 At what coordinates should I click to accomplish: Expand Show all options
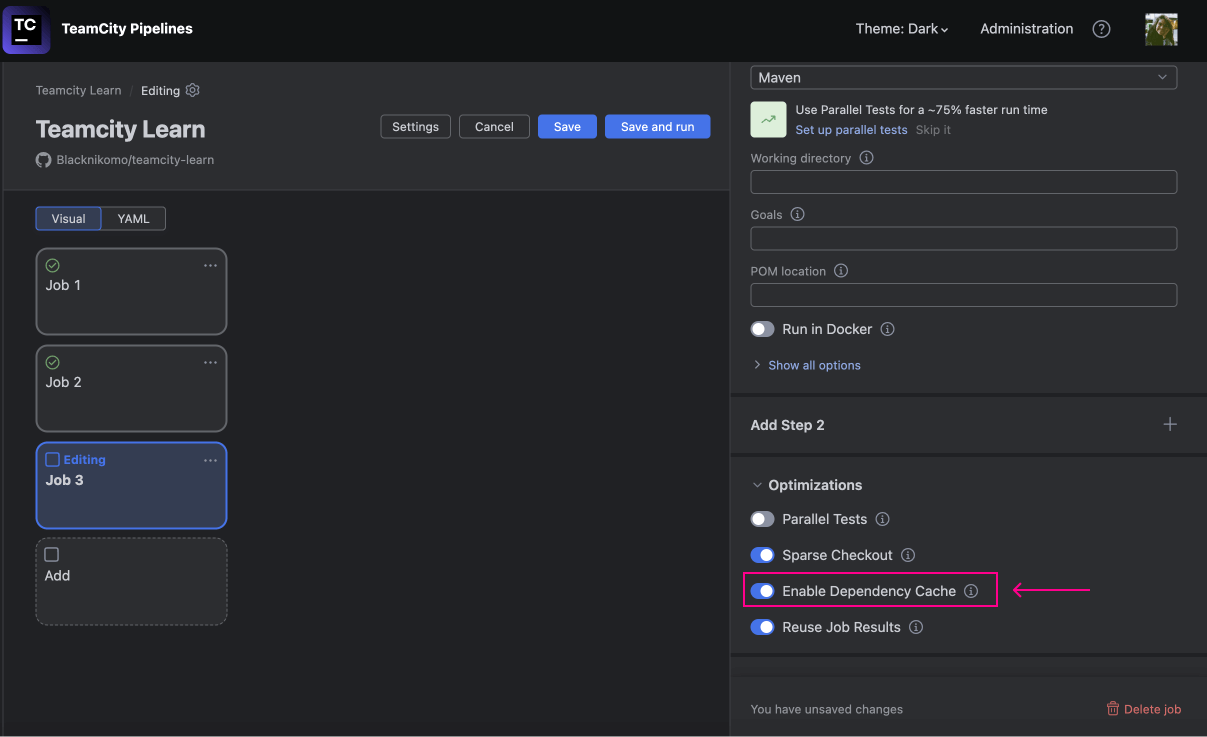[813, 365]
